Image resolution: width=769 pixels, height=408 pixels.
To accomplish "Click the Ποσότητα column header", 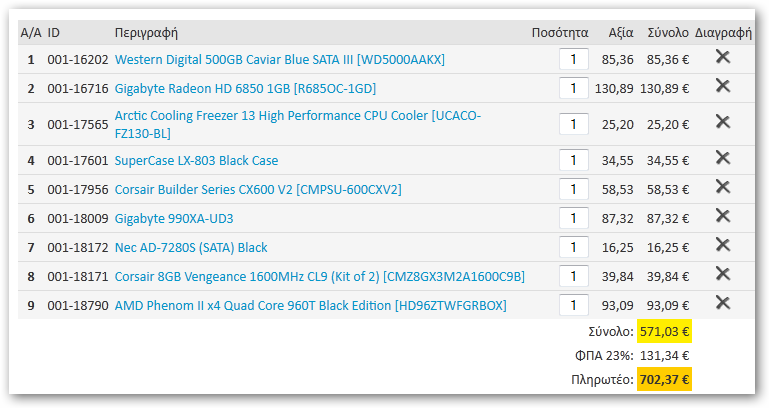I will point(560,33).
